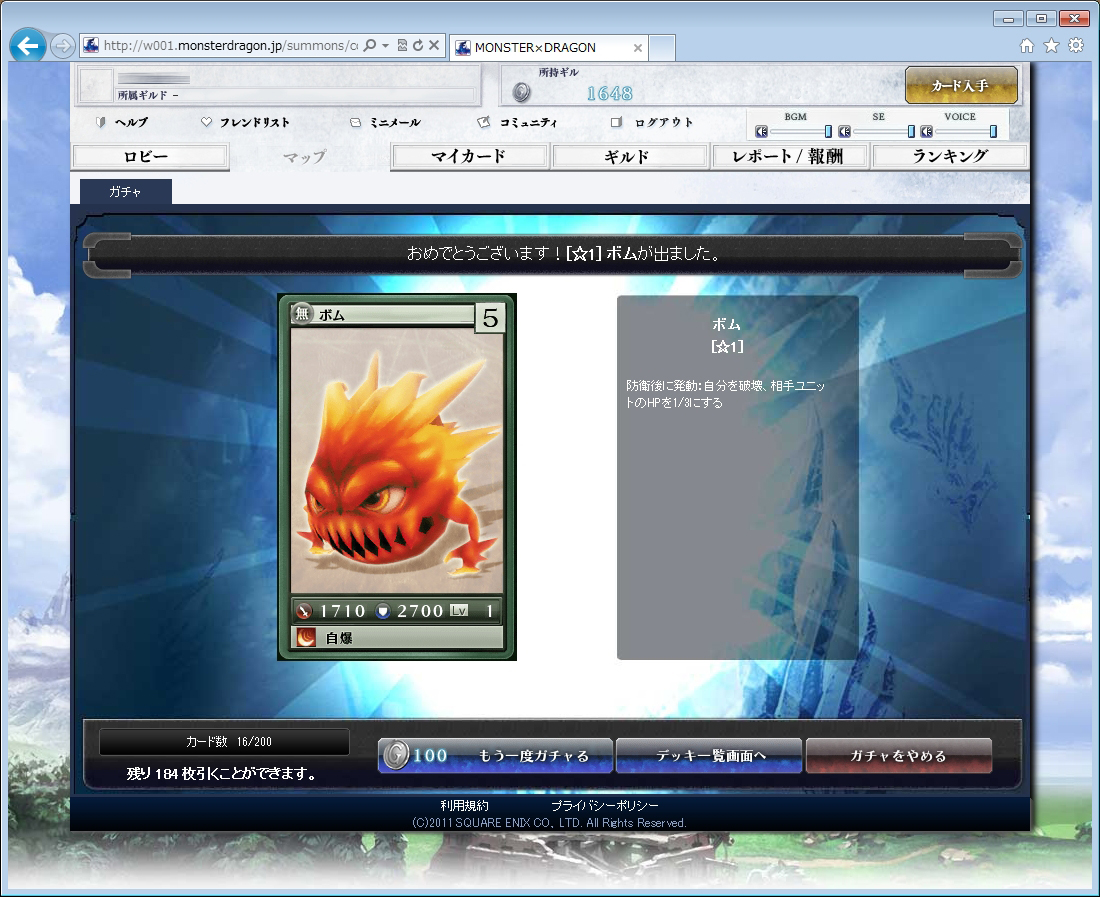Click the 所持ギル coin icon
1100x897 pixels.
point(521,92)
